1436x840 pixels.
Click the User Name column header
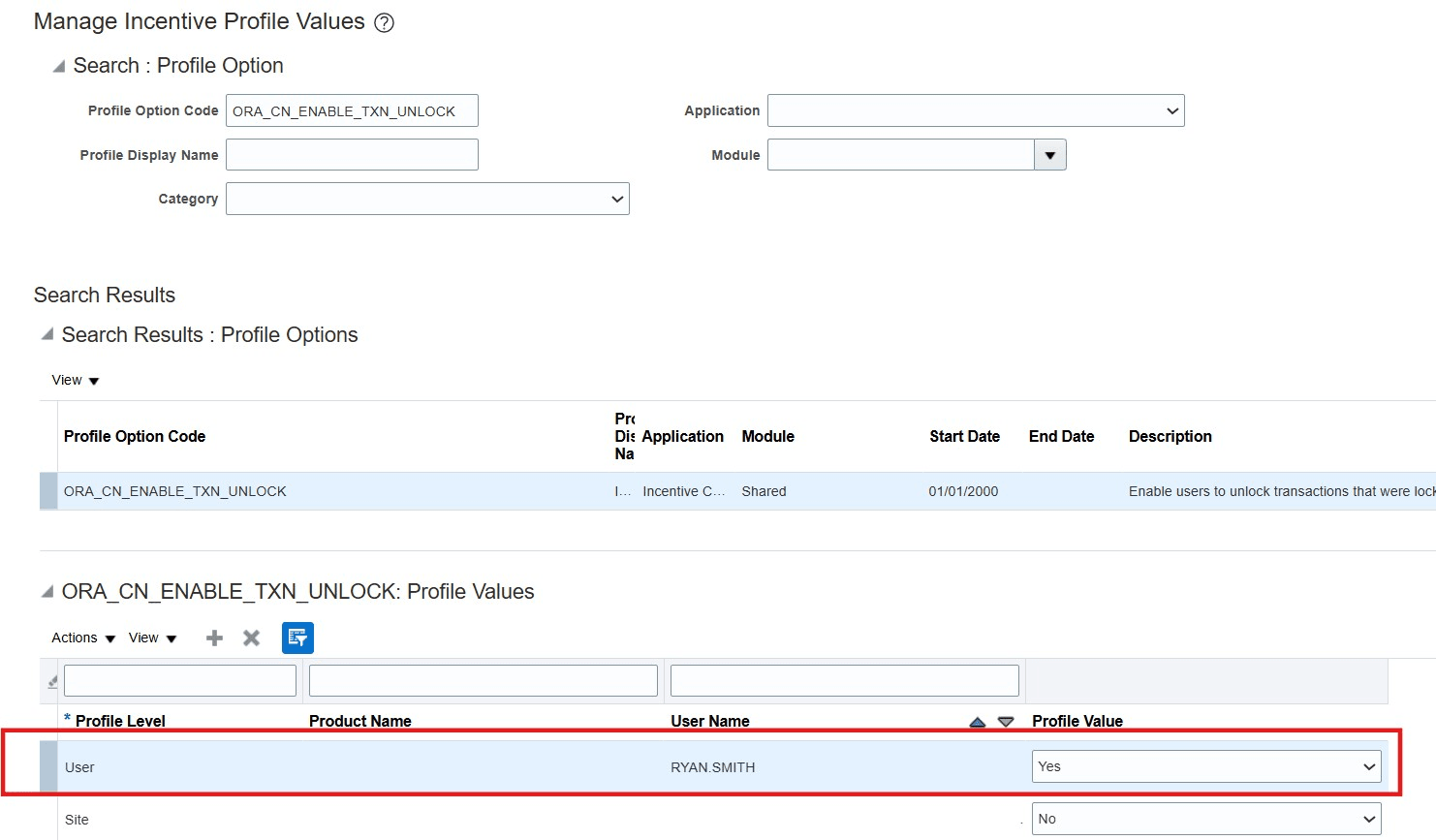[x=710, y=721]
